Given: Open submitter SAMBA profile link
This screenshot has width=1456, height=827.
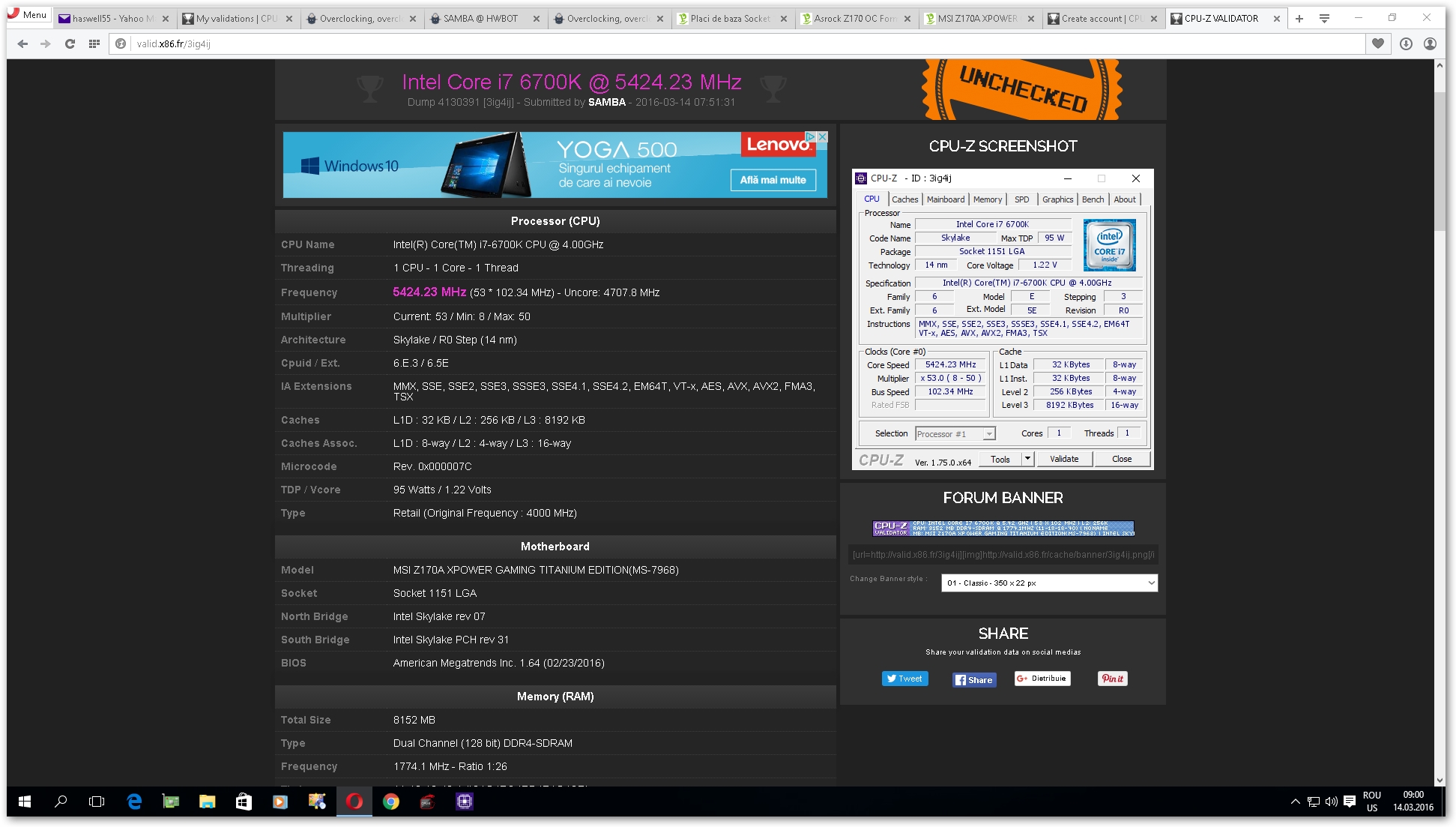Looking at the screenshot, I should pyautogui.click(x=606, y=102).
